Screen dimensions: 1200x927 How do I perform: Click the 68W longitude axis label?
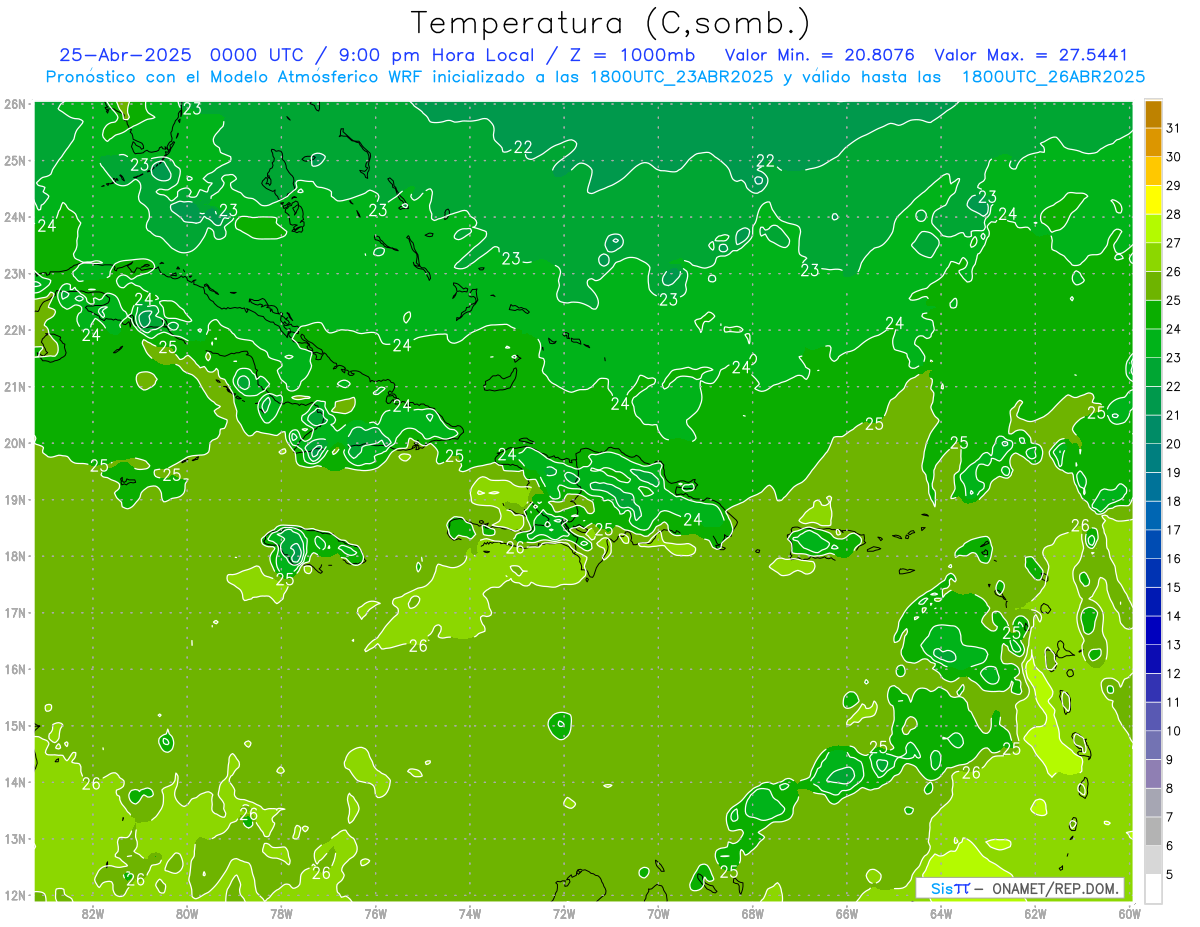(753, 913)
